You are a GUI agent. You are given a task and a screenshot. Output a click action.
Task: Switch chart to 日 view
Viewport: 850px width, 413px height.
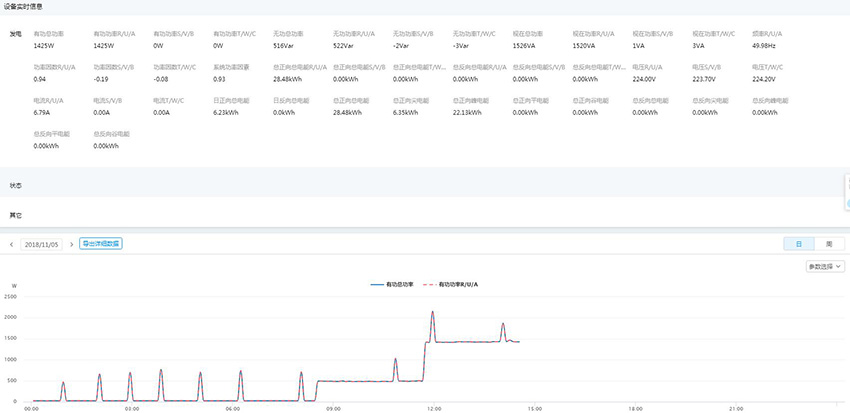(x=798, y=244)
